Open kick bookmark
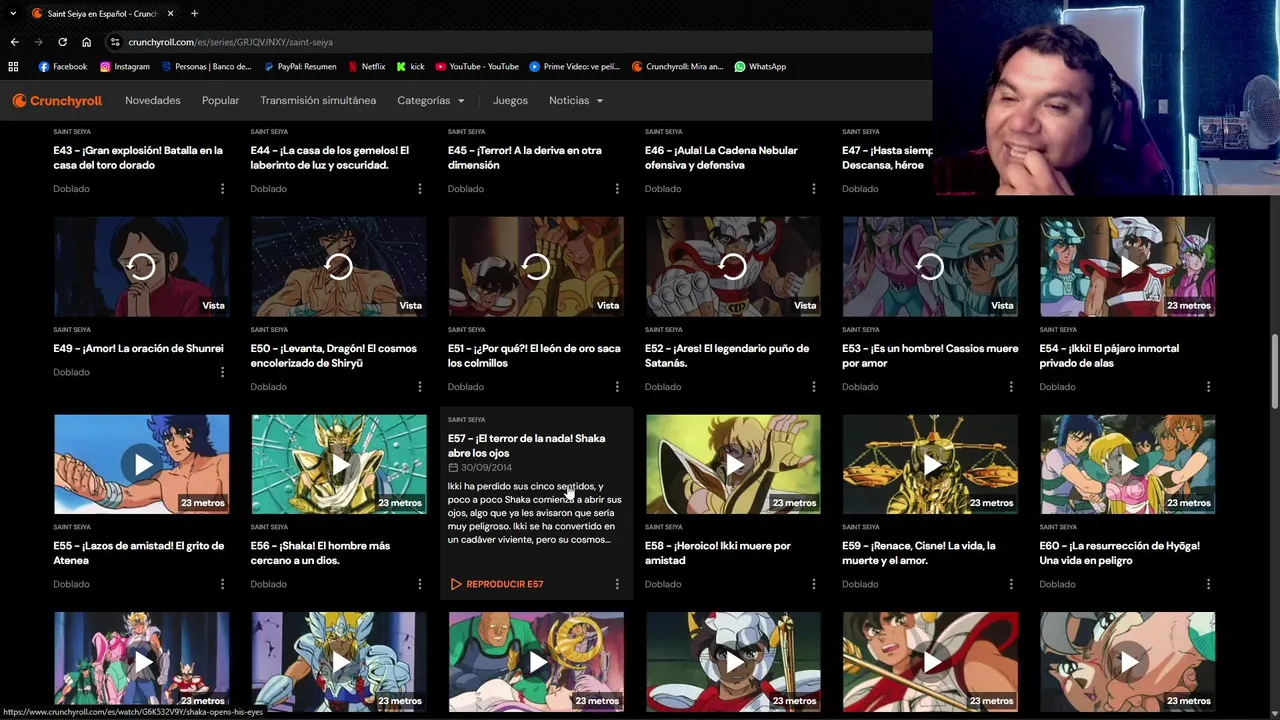The height and width of the screenshot is (720, 1280). 410,67
